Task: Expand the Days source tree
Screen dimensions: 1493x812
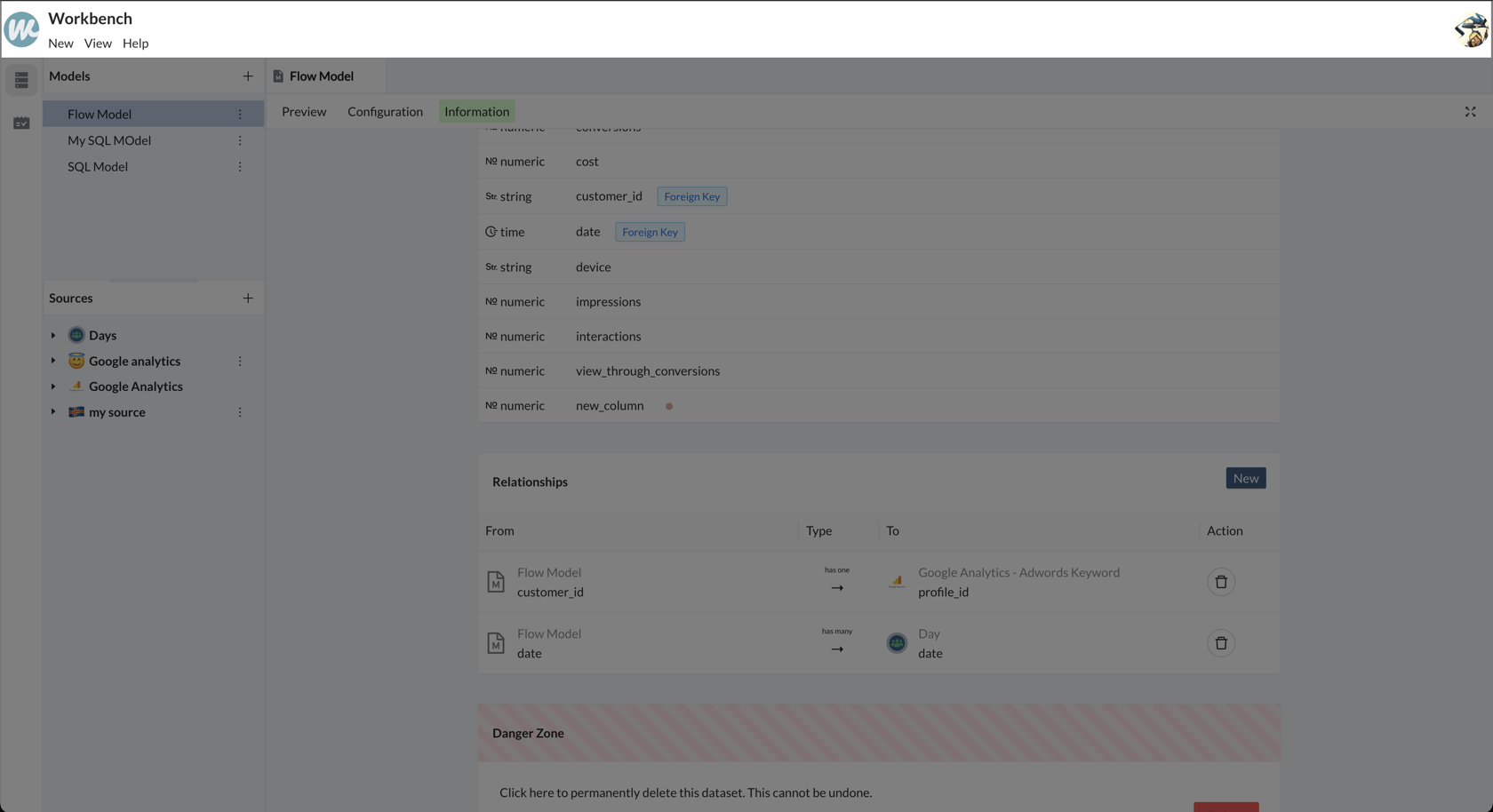Action: 53,336
